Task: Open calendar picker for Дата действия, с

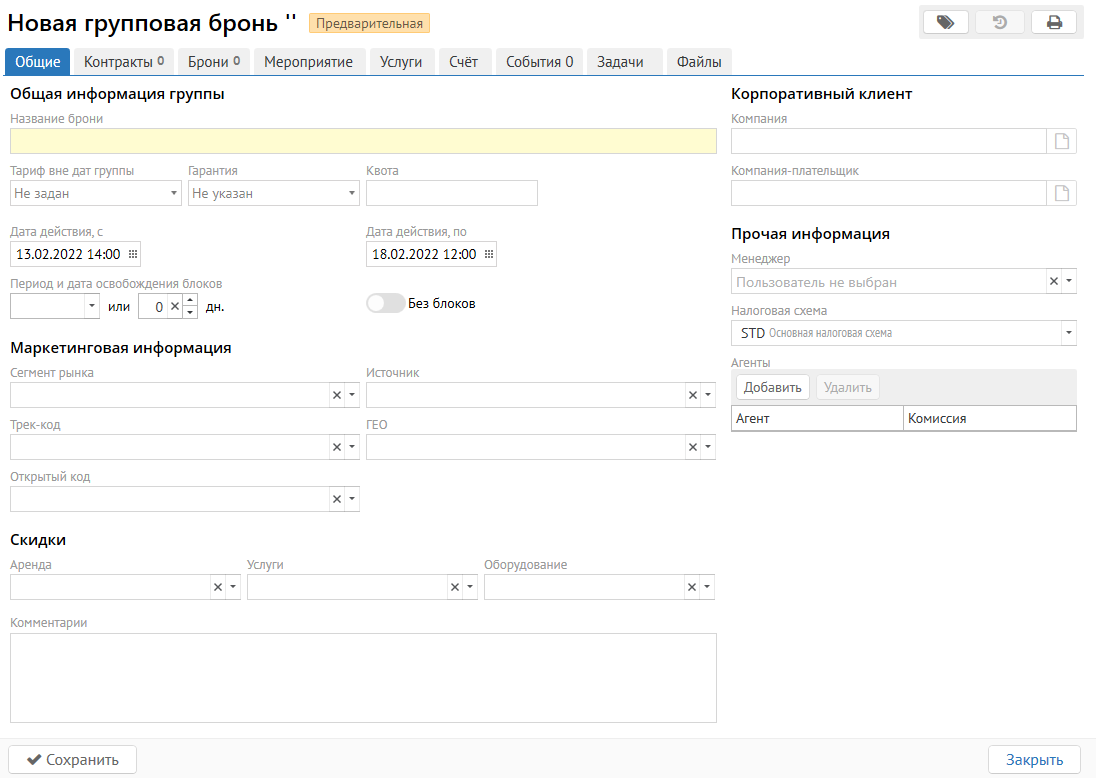Action: click(x=132, y=255)
